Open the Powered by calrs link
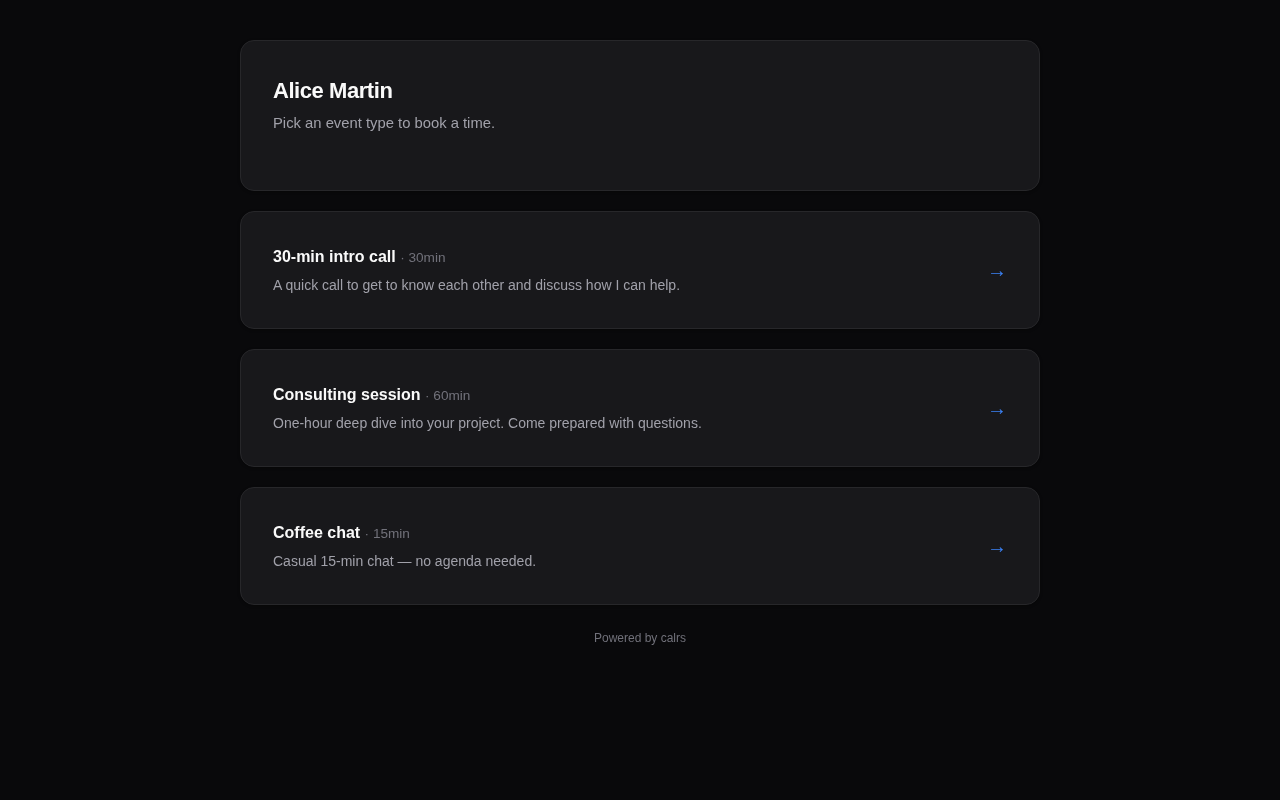Viewport: 1280px width, 800px height. coord(640,638)
